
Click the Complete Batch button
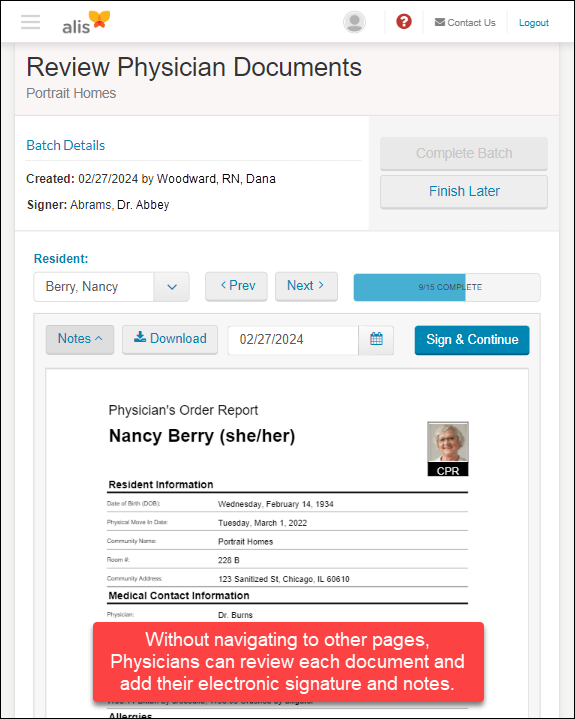click(464, 154)
